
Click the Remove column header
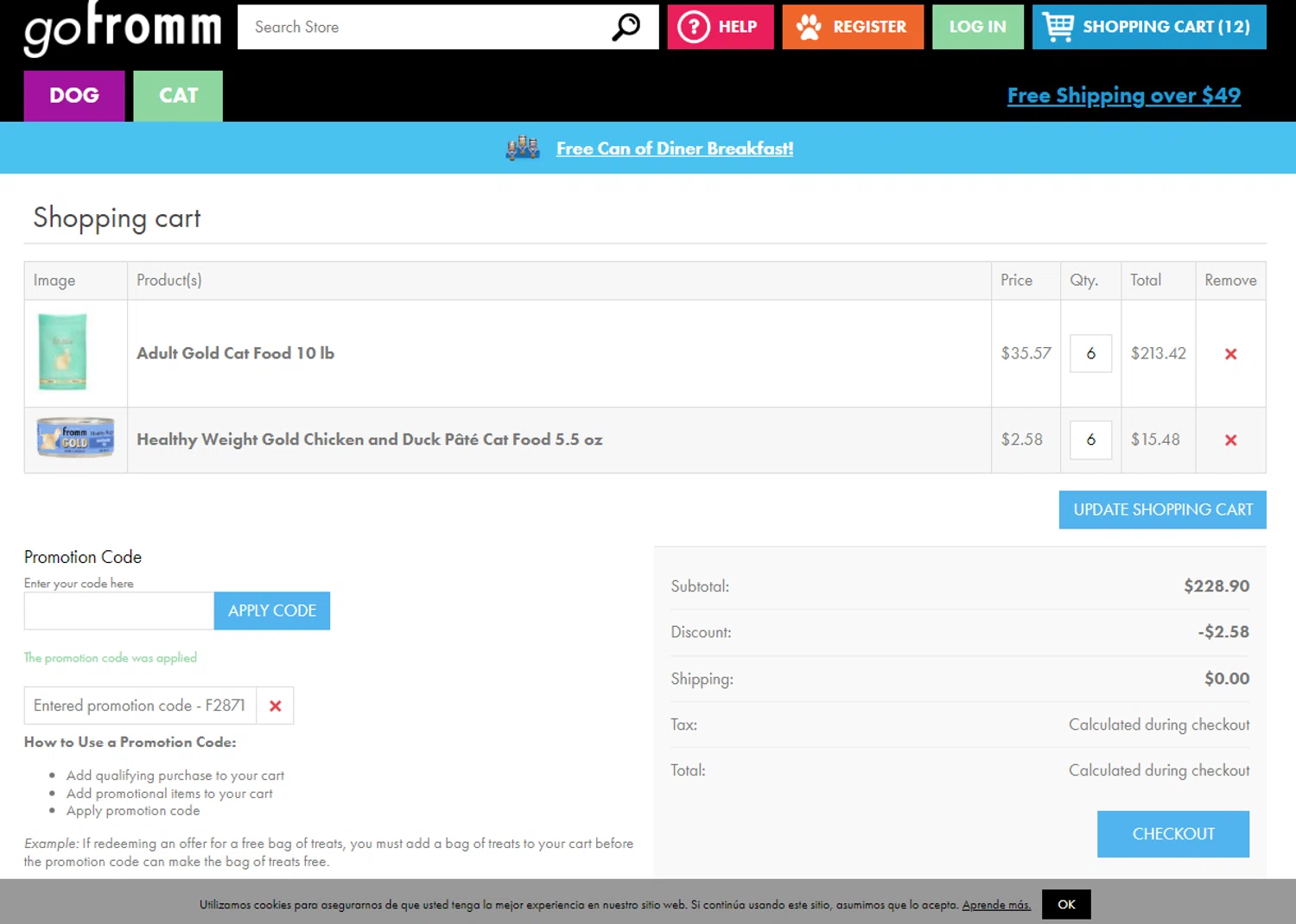[x=1230, y=280]
